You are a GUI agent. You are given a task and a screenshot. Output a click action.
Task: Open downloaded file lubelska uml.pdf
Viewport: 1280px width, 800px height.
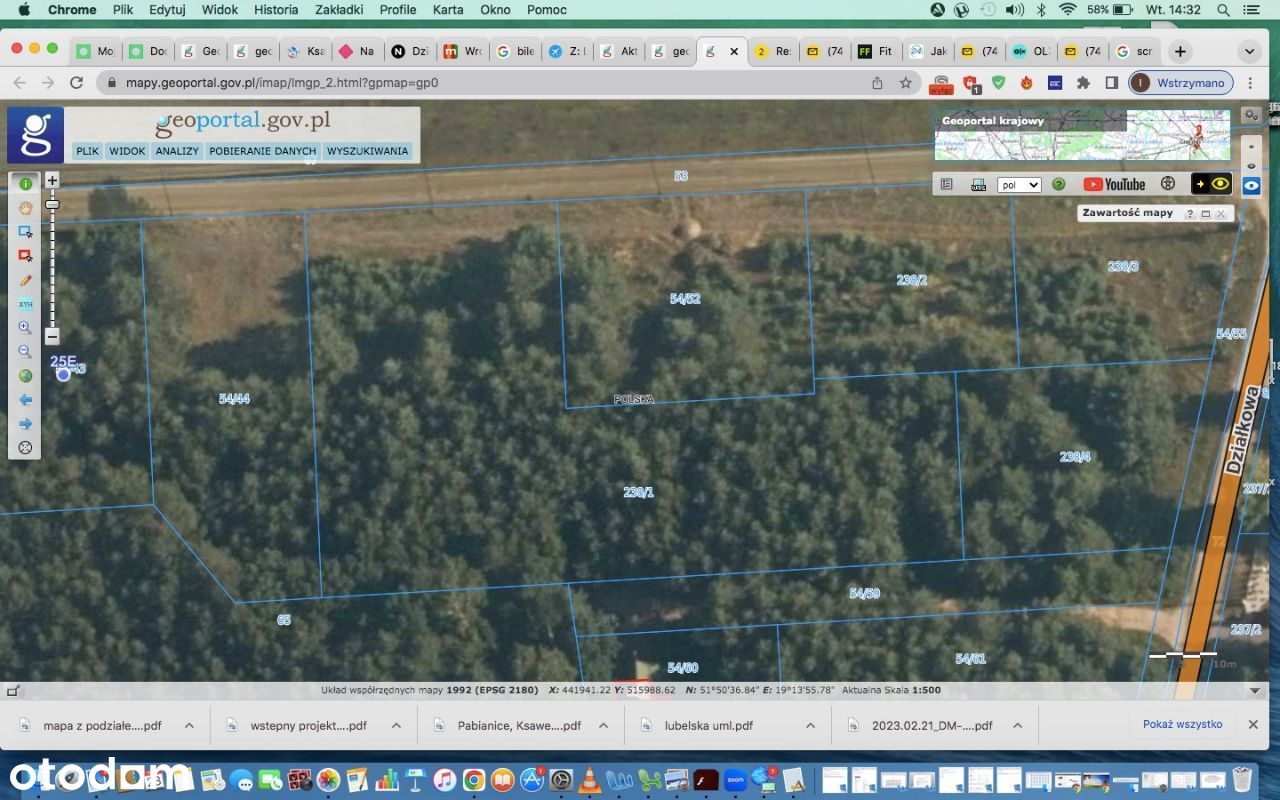pos(709,726)
